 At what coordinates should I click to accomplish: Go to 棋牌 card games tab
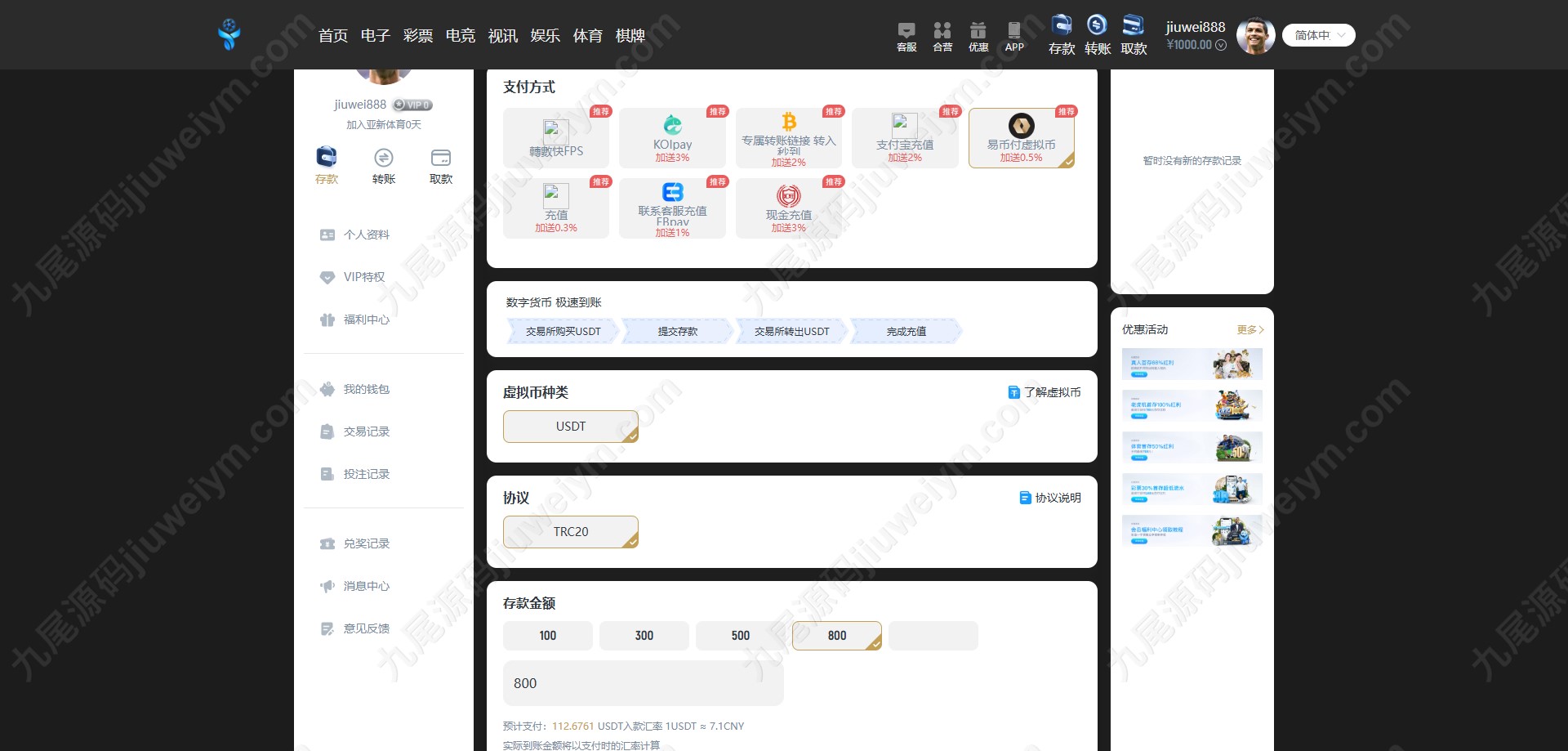pos(630,35)
